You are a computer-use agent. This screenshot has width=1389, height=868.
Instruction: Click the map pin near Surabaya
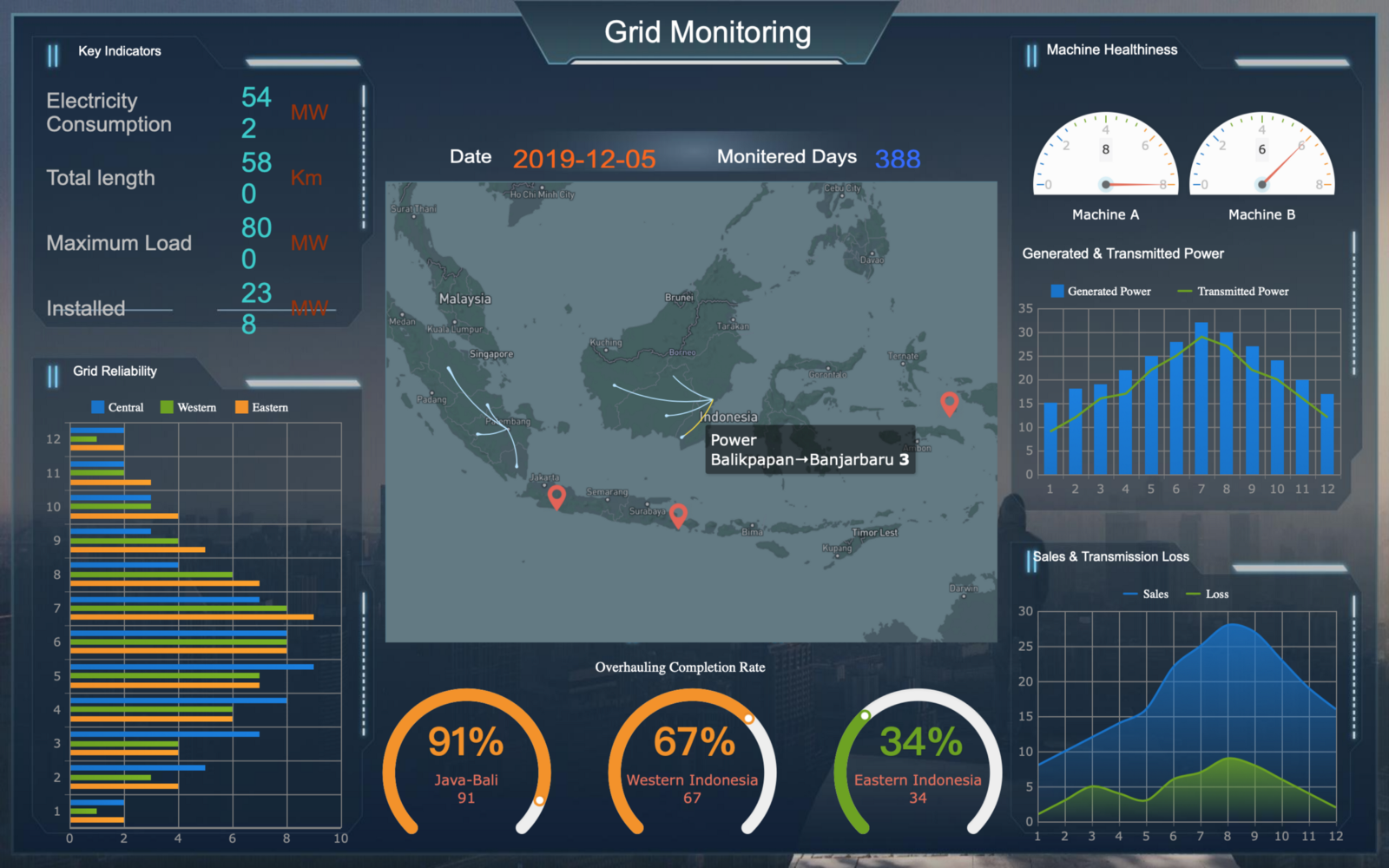(x=679, y=515)
